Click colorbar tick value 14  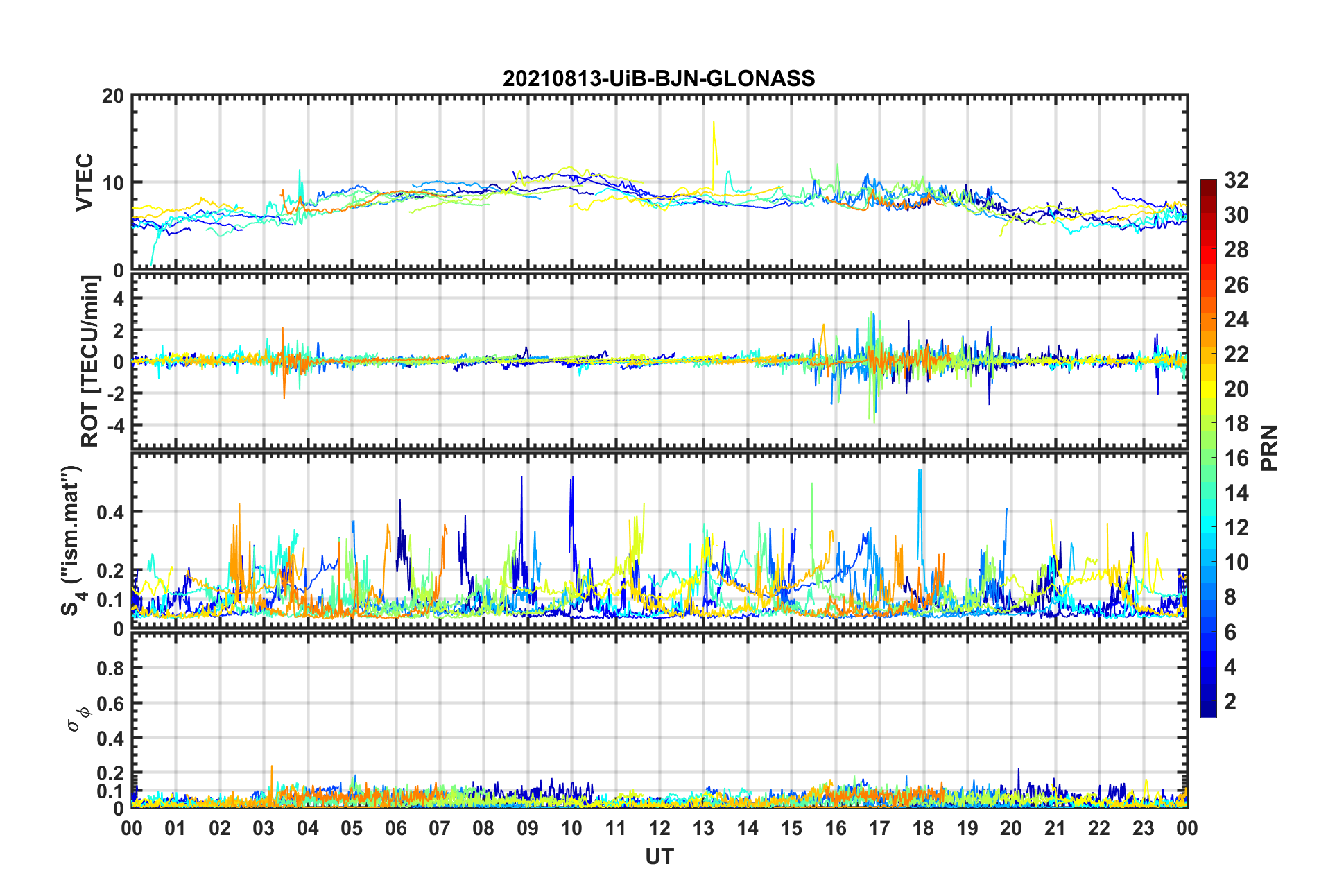[1236, 492]
